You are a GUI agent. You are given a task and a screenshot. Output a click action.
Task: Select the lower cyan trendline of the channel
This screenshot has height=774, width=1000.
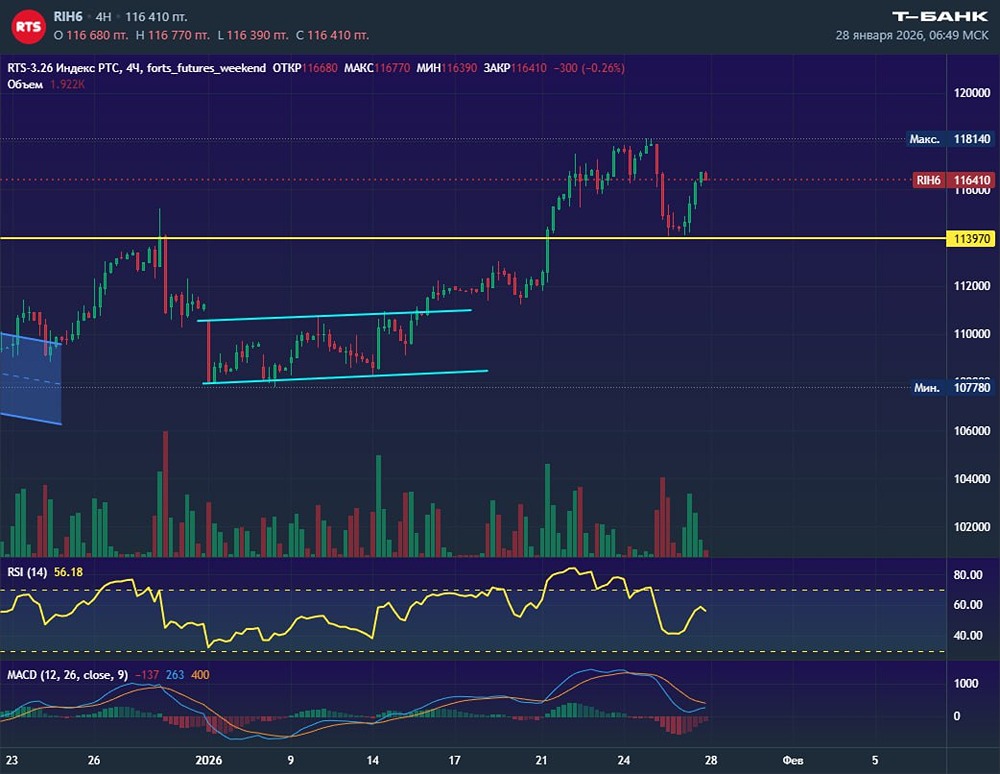(345, 377)
